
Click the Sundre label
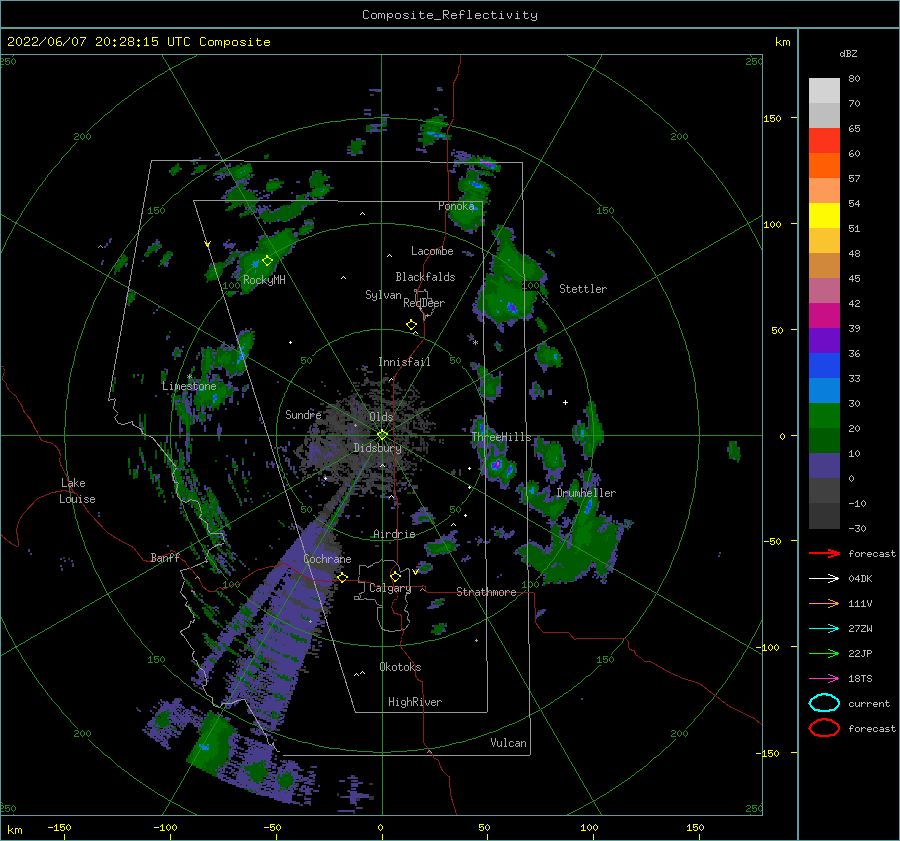(303, 414)
